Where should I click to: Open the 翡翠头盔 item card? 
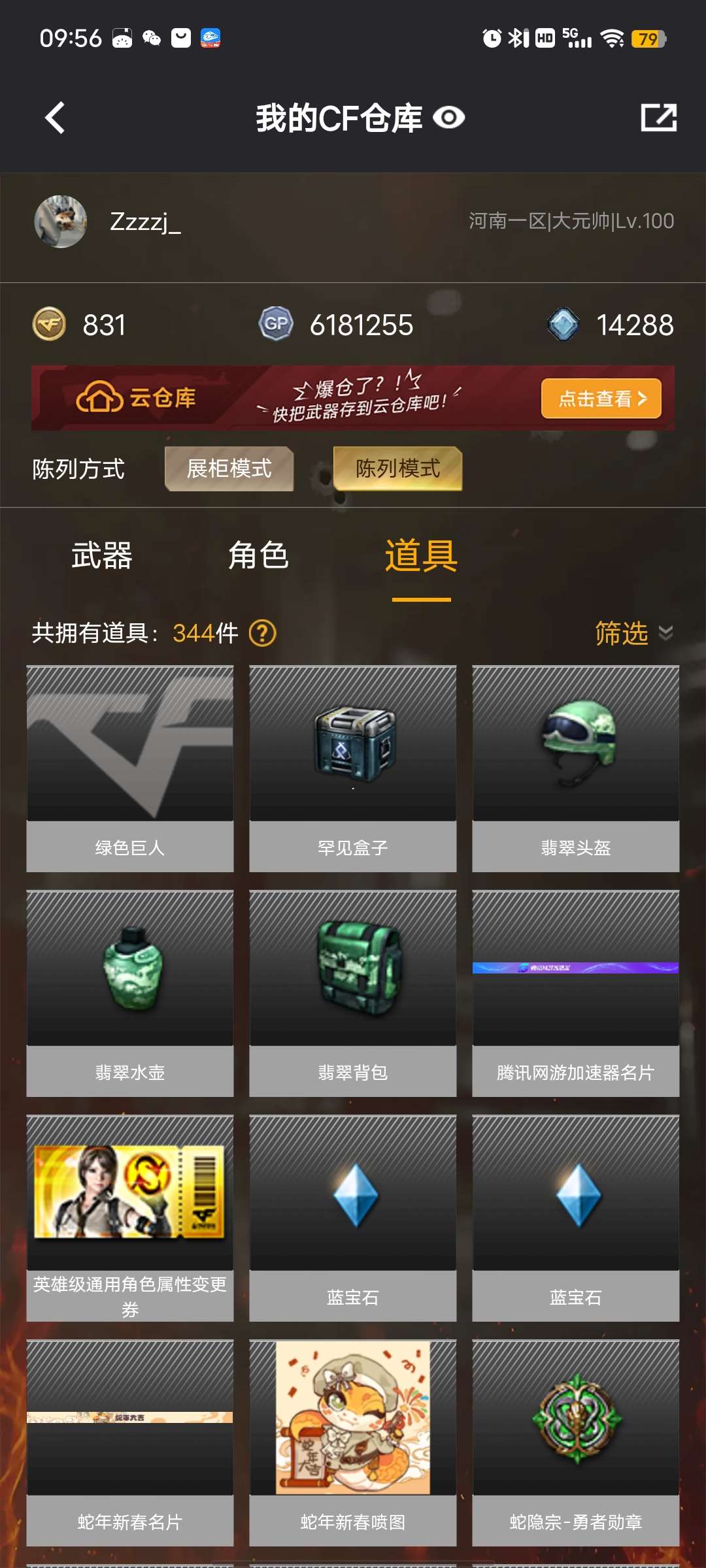pos(576,769)
